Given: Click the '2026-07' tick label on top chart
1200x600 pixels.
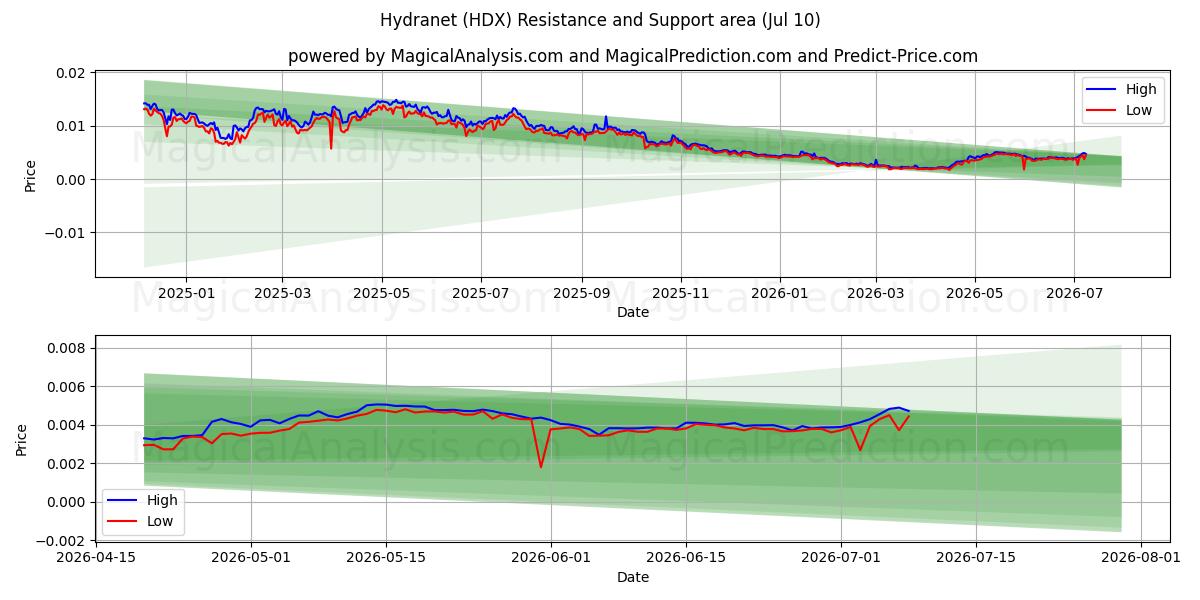Looking at the screenshot, I should click(1074, 293).
